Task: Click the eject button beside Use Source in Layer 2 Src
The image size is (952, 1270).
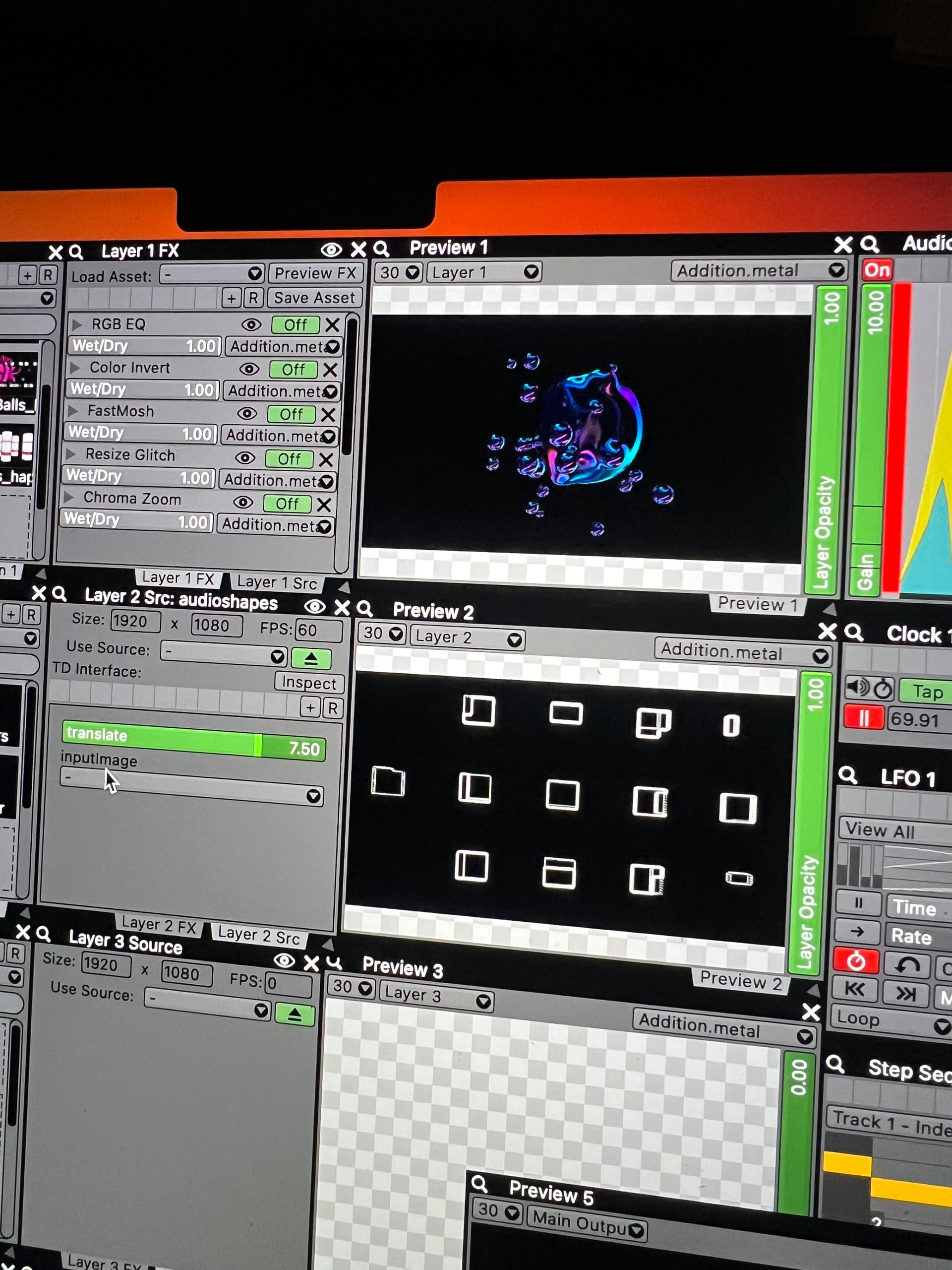Action: coord(310,658)
